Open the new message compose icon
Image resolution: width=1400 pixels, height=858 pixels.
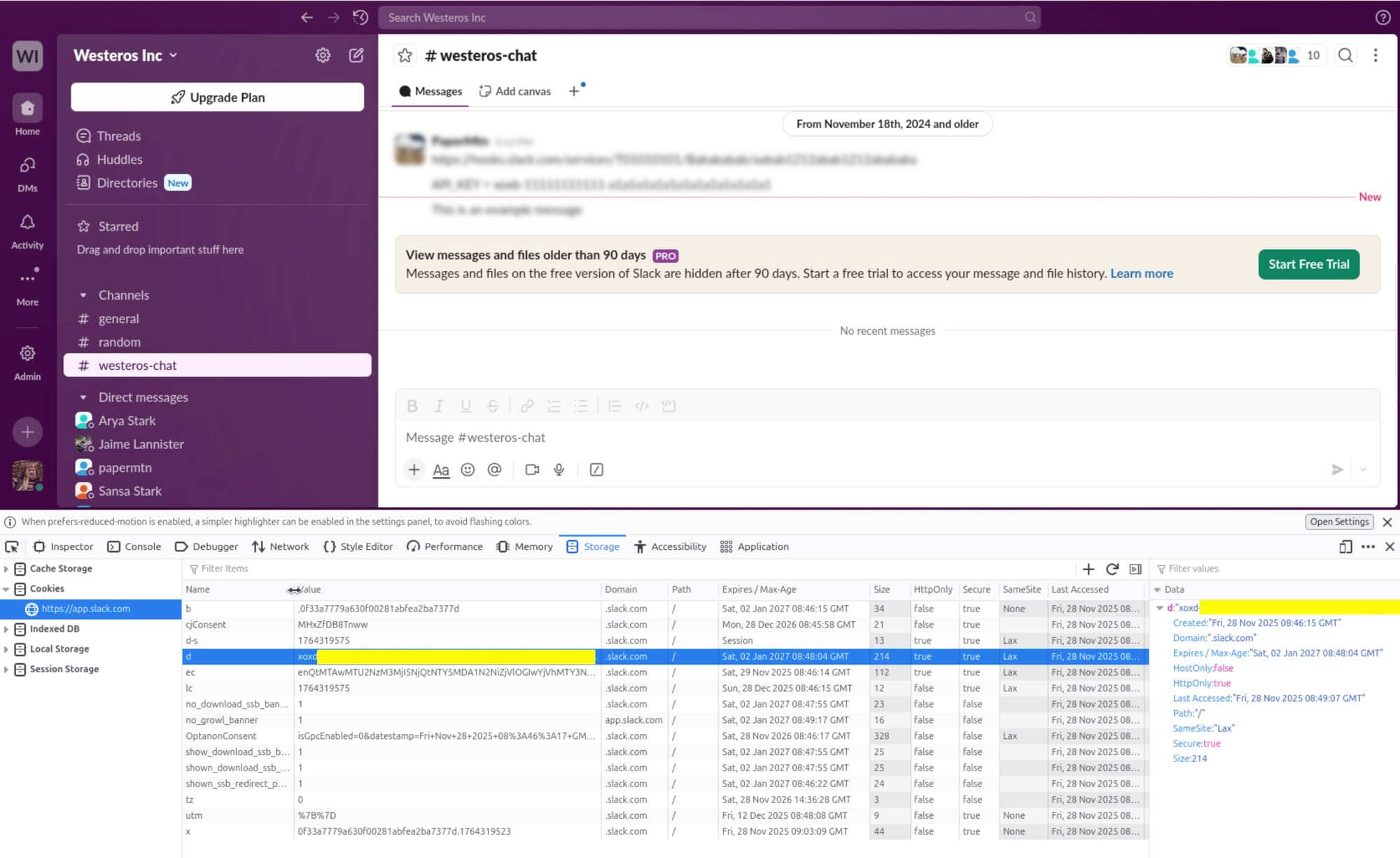pyautogui.click(x=356, y=55)
